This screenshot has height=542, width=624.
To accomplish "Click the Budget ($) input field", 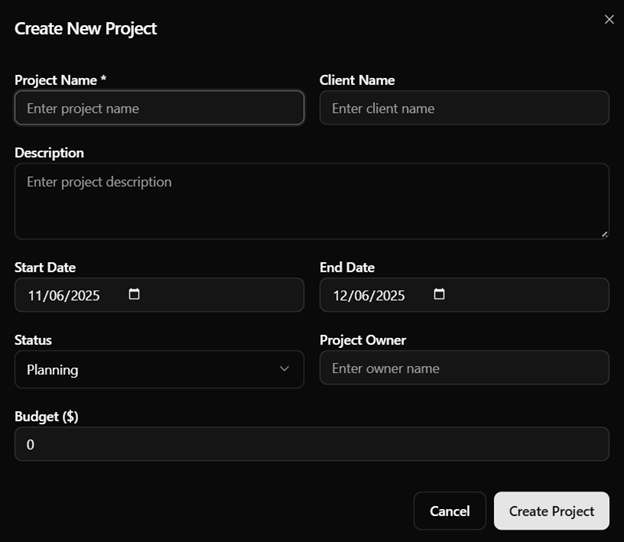I will (x=312, y=444).
